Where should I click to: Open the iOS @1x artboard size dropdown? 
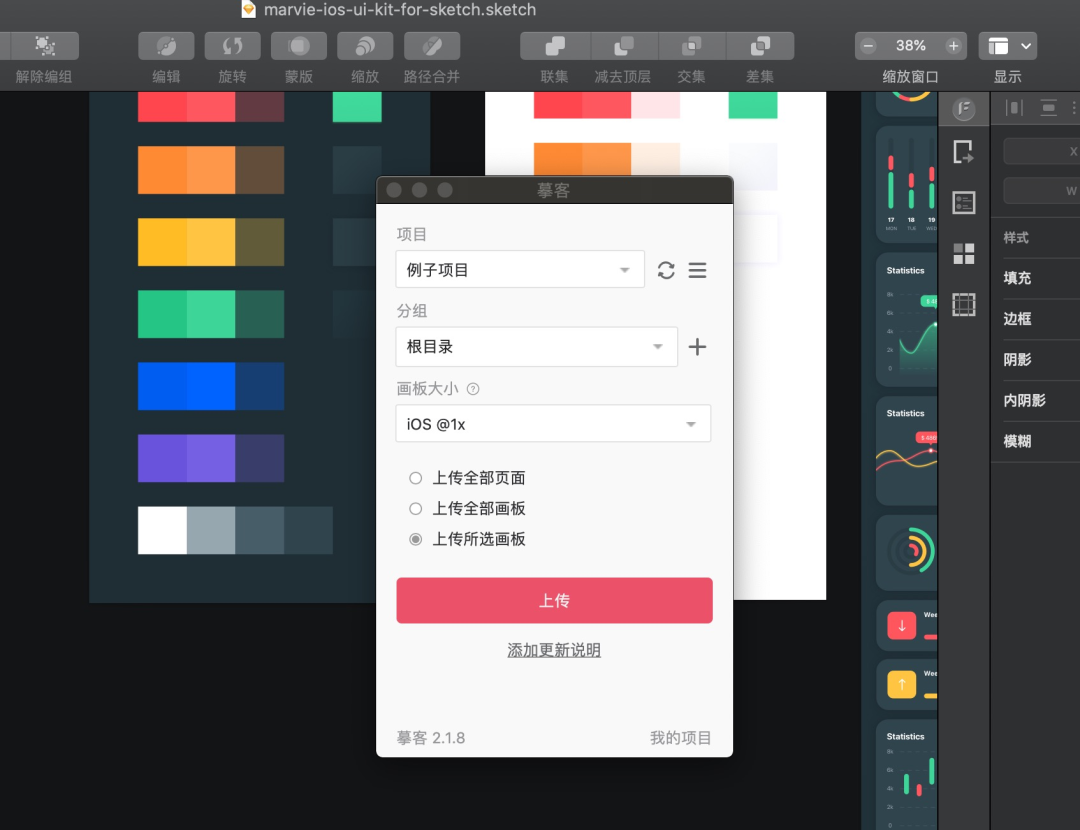[553, 424]
